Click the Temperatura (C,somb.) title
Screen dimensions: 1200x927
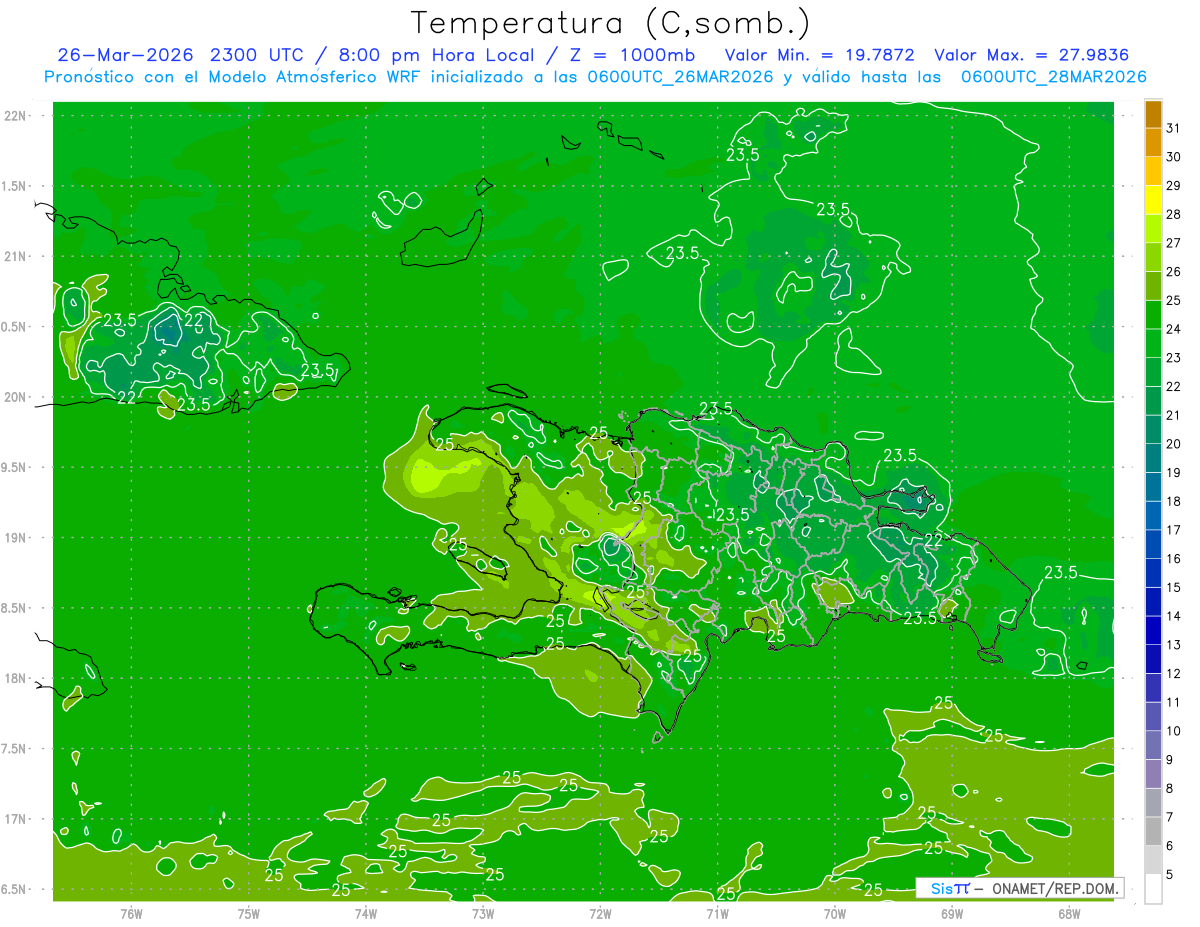[611, 23]
